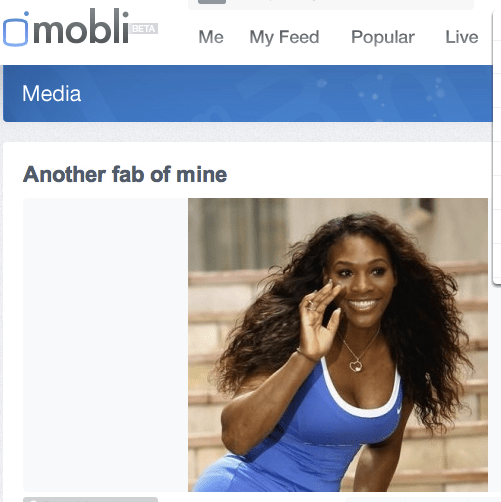The height and width of the screenshot is (502, 501).
Task: Click the title Another fab of mine
Action: 125,174
